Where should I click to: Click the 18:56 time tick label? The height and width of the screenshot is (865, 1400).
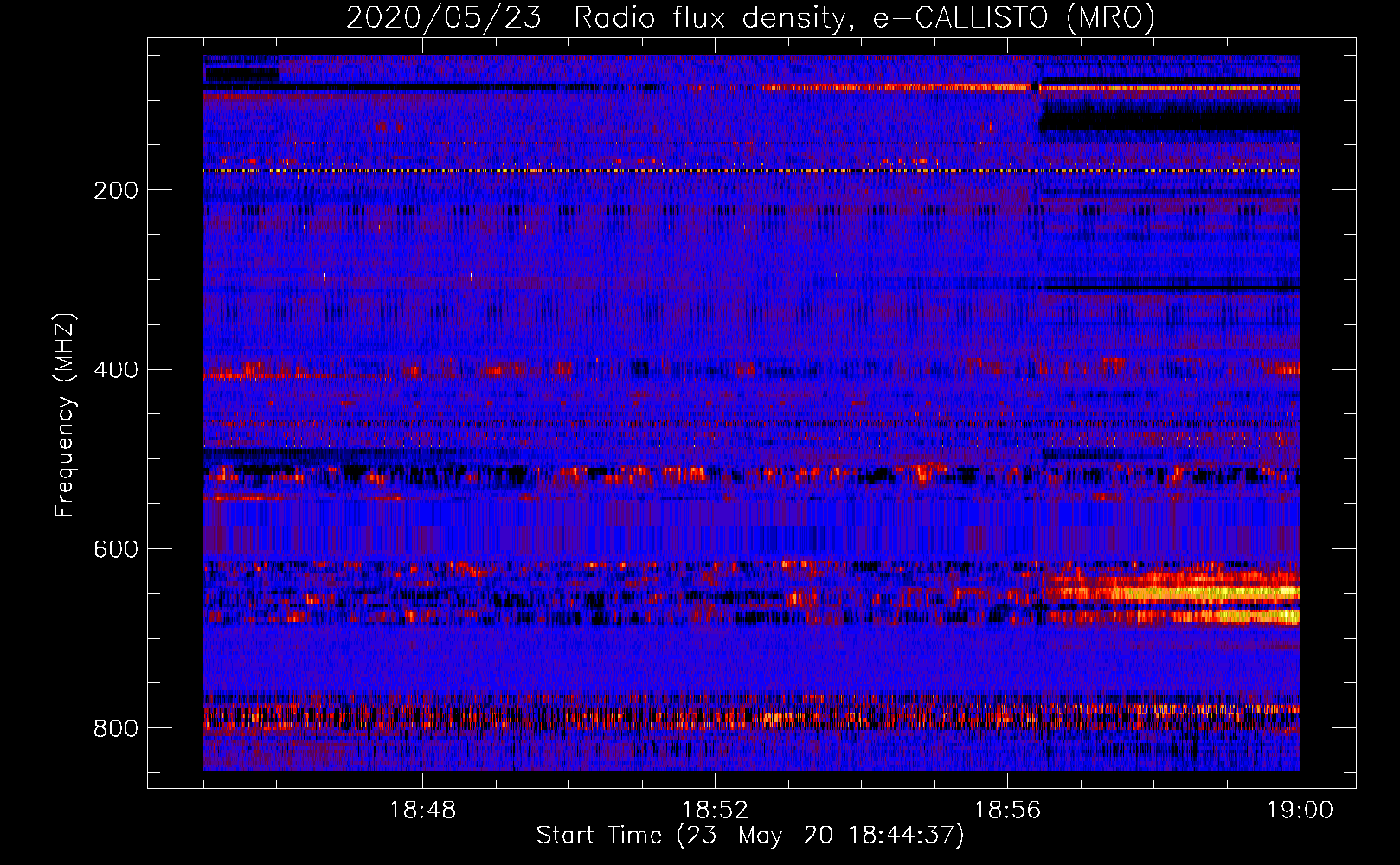pos(1007,811)
